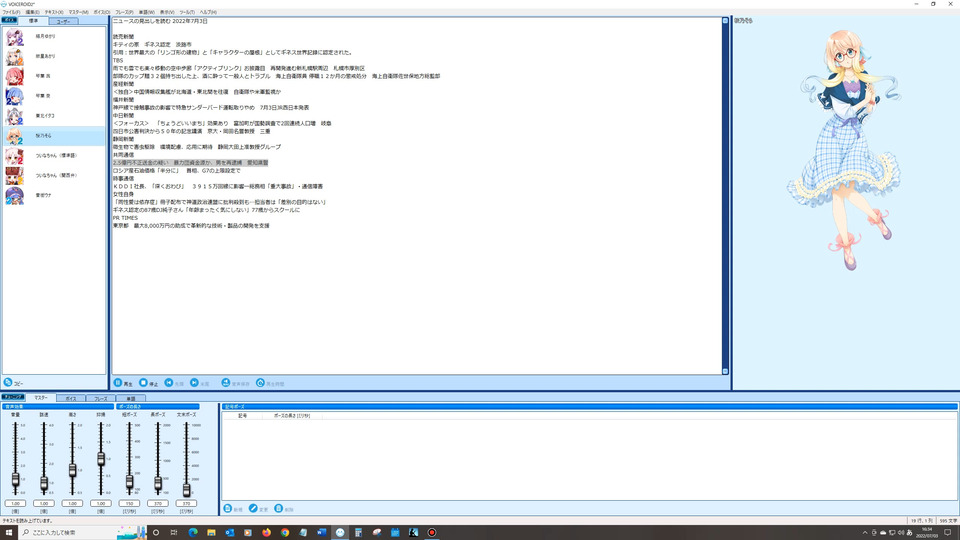Select 琴葉 葵 voice avatar
The image size is (960, 540).
(14, 96)
